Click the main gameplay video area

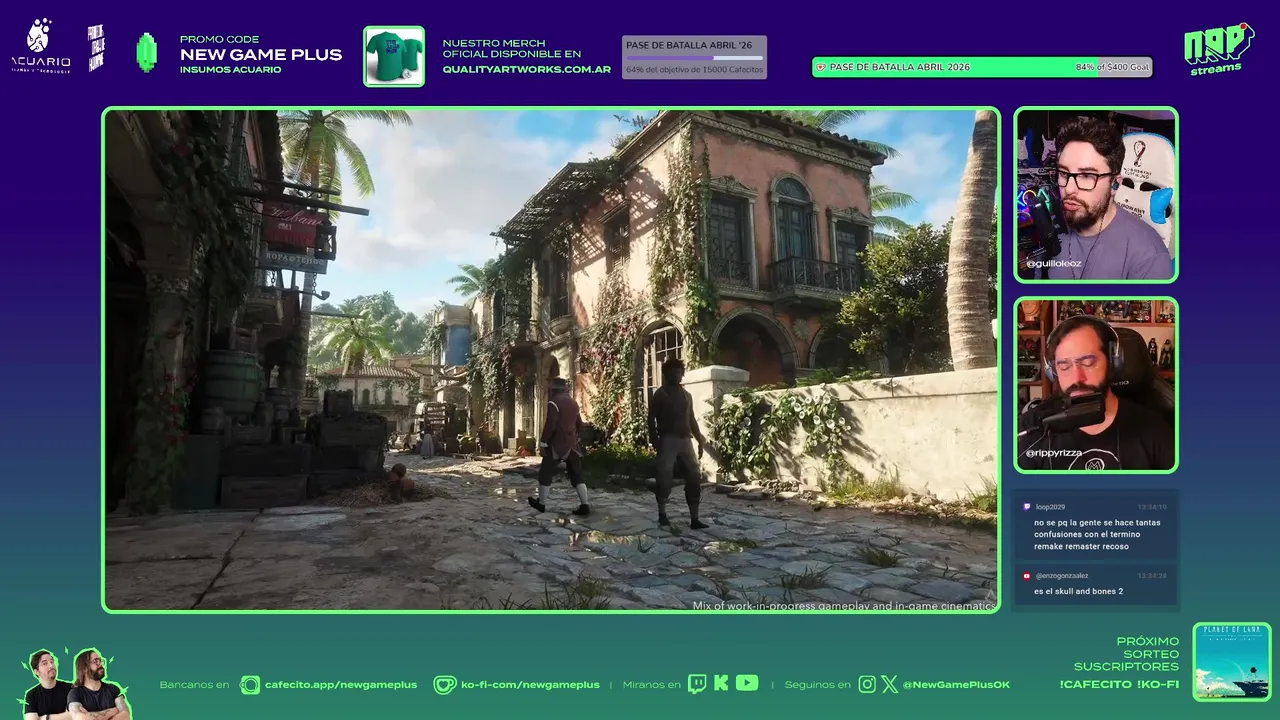pos(551,360)
